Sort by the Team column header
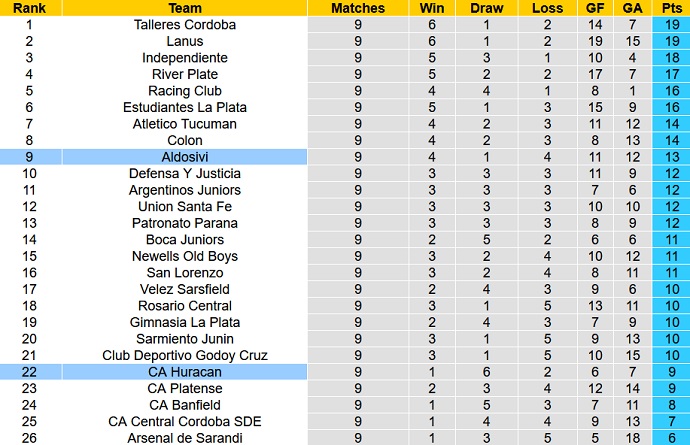Viewport: 690px width, 445px height. tap(185, 8)
